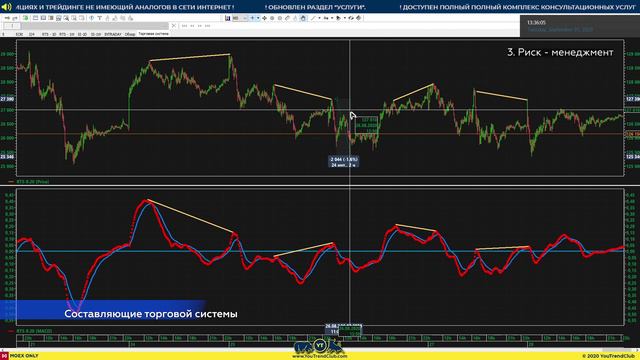640x360 pixels.
Task: Click the black play arrow pointer tool
Action: (338, 18)
